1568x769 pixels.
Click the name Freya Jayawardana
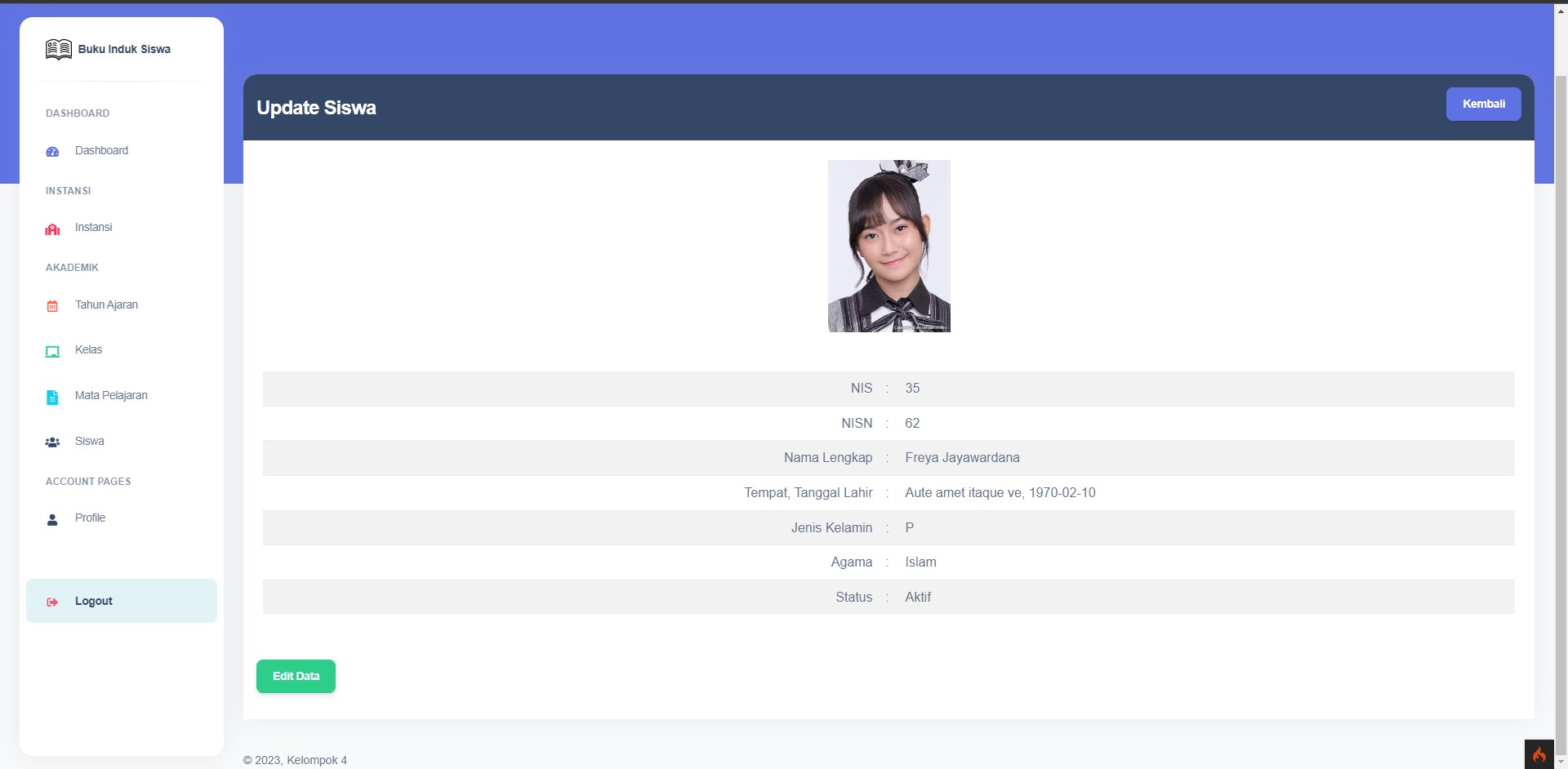[x=962, y=458]
